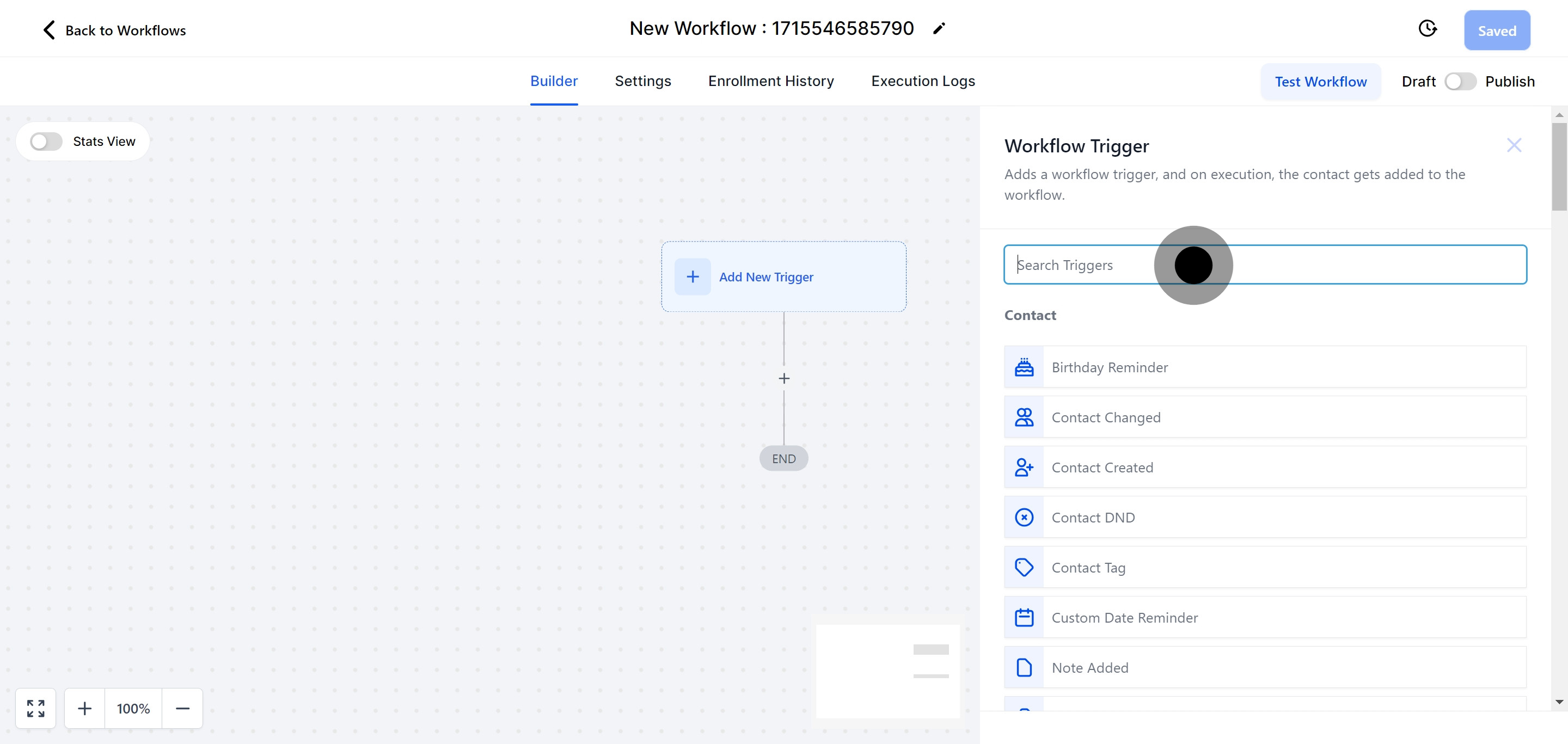This screenshot has height=744, width=1568.
Task: Close the Workflow Trigger panel
Action: [1514, 145]
